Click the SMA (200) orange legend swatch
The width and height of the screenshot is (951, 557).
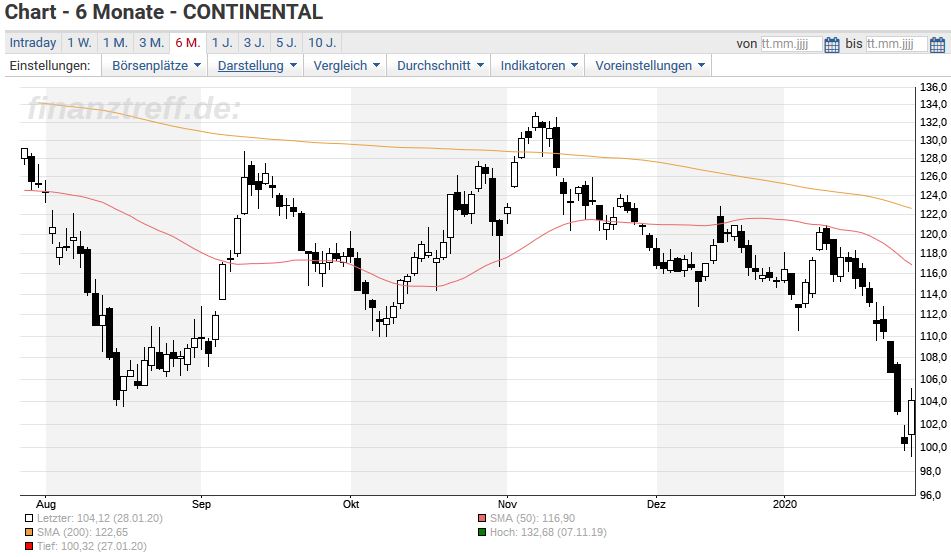(x=29, y=533)
